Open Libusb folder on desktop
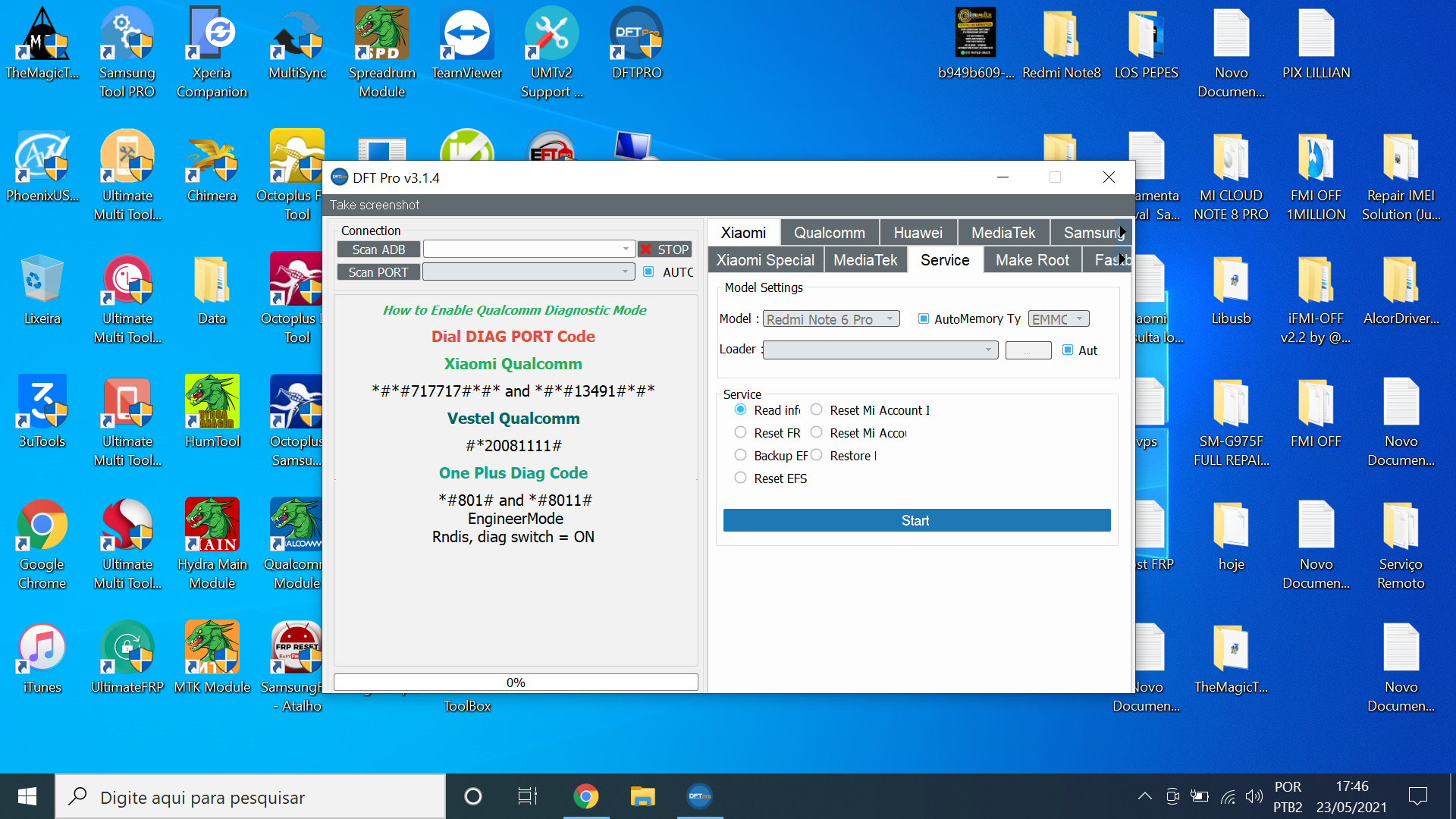1456x819 pixels. coord(1232,290)
